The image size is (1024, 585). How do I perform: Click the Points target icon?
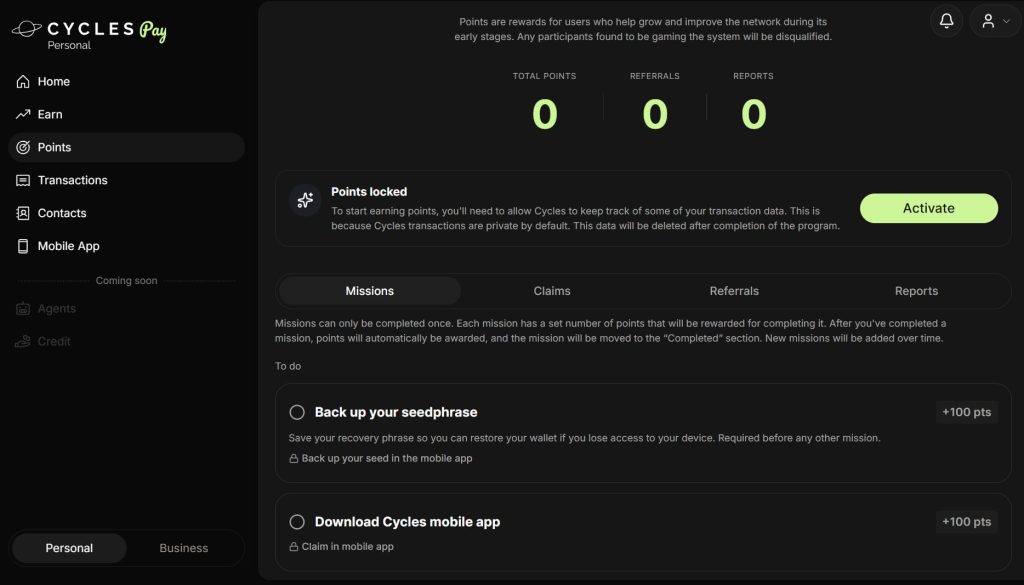pyautogui.click(x=23, y=148)
